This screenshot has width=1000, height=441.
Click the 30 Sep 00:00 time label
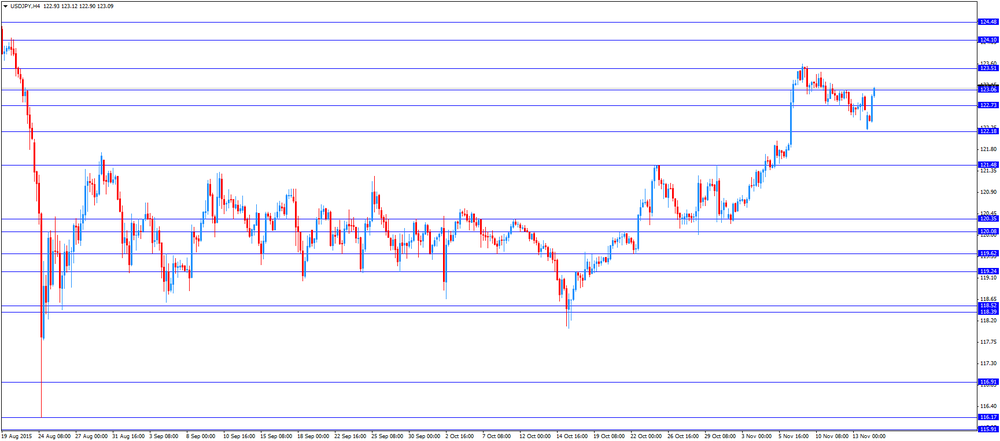coord(424,437)
